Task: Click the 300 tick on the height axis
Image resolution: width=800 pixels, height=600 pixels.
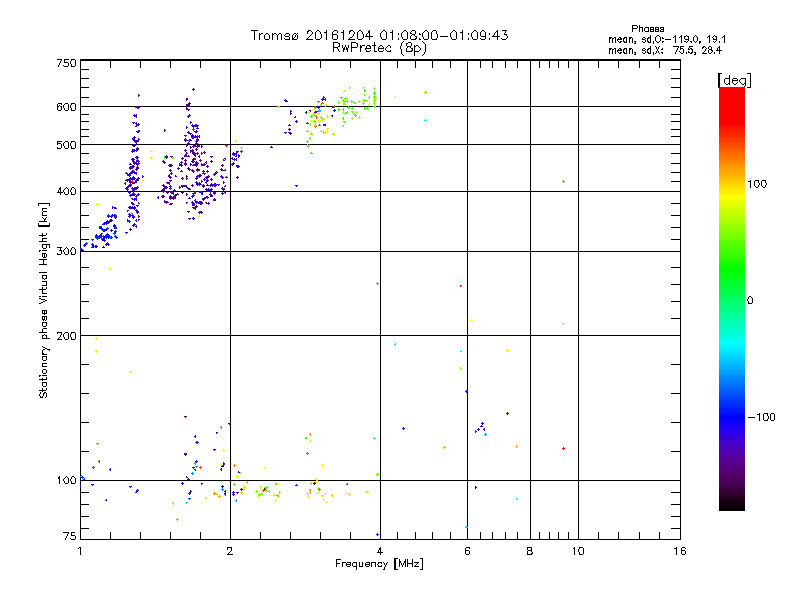Action: coord(66,251)
